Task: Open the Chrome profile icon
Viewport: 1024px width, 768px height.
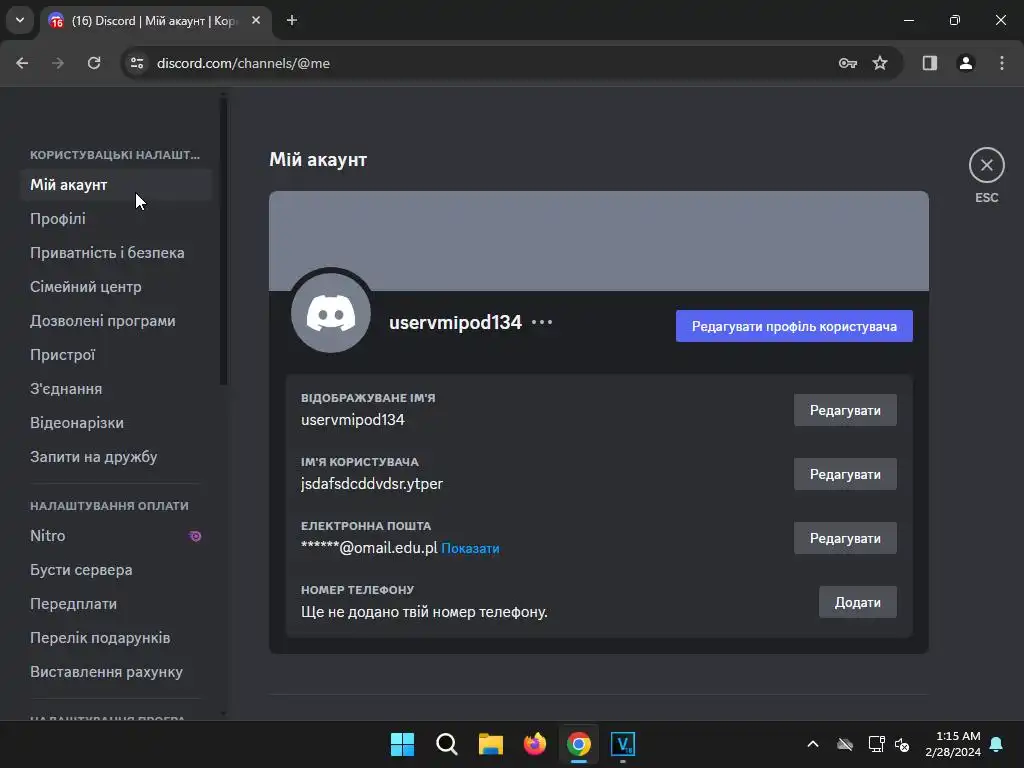Action: click(966, 63)
